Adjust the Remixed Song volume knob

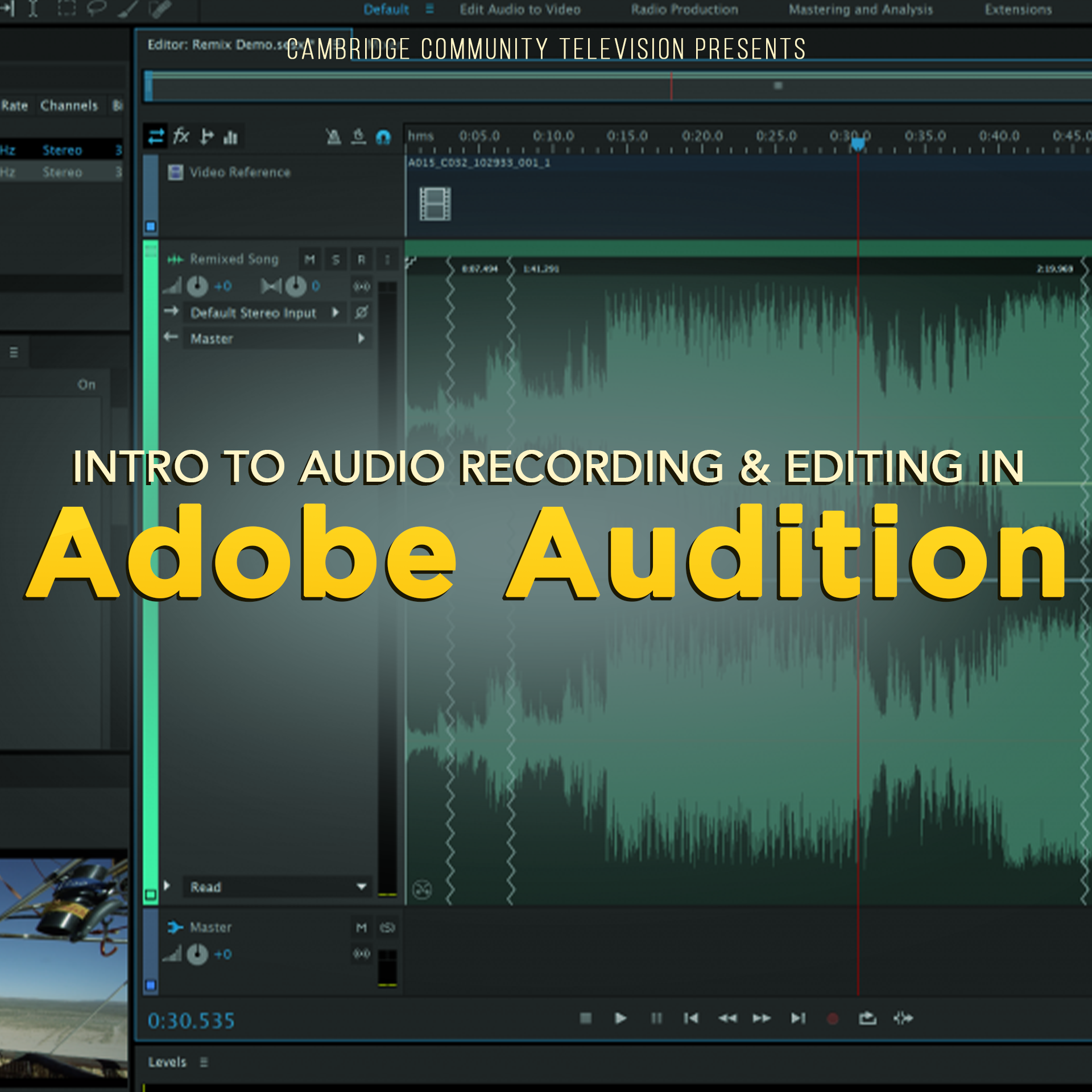[x=197, y=286]
